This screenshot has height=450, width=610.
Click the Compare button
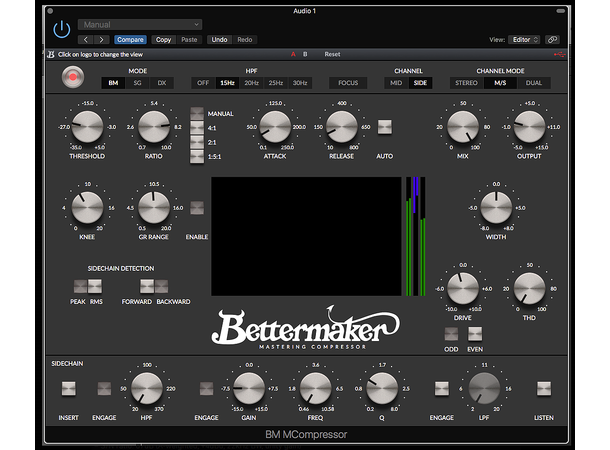point(130,40)
